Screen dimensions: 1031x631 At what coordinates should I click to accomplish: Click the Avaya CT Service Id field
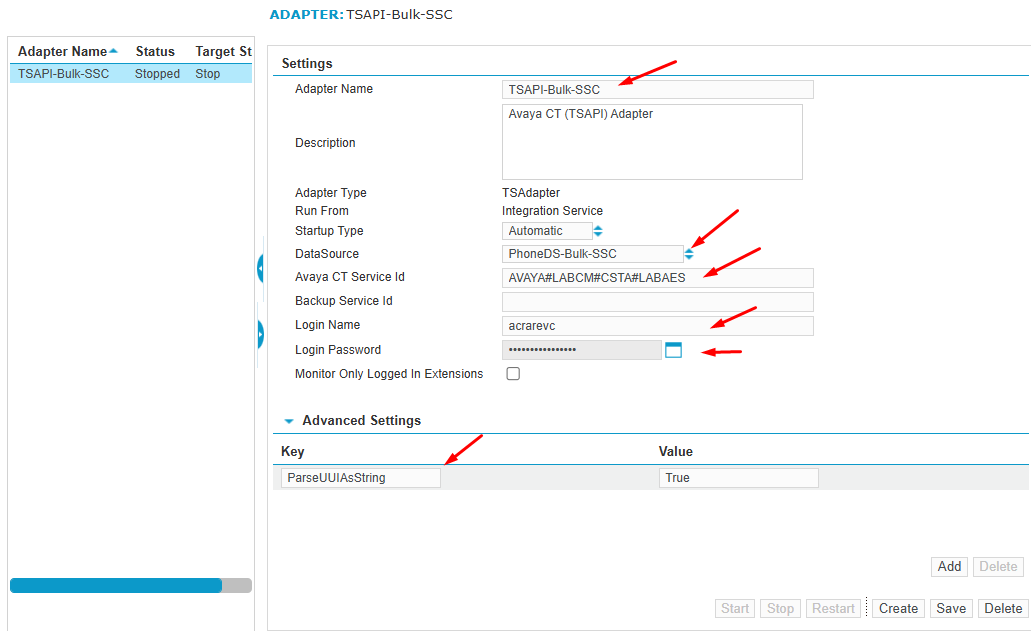click(657, 278)
